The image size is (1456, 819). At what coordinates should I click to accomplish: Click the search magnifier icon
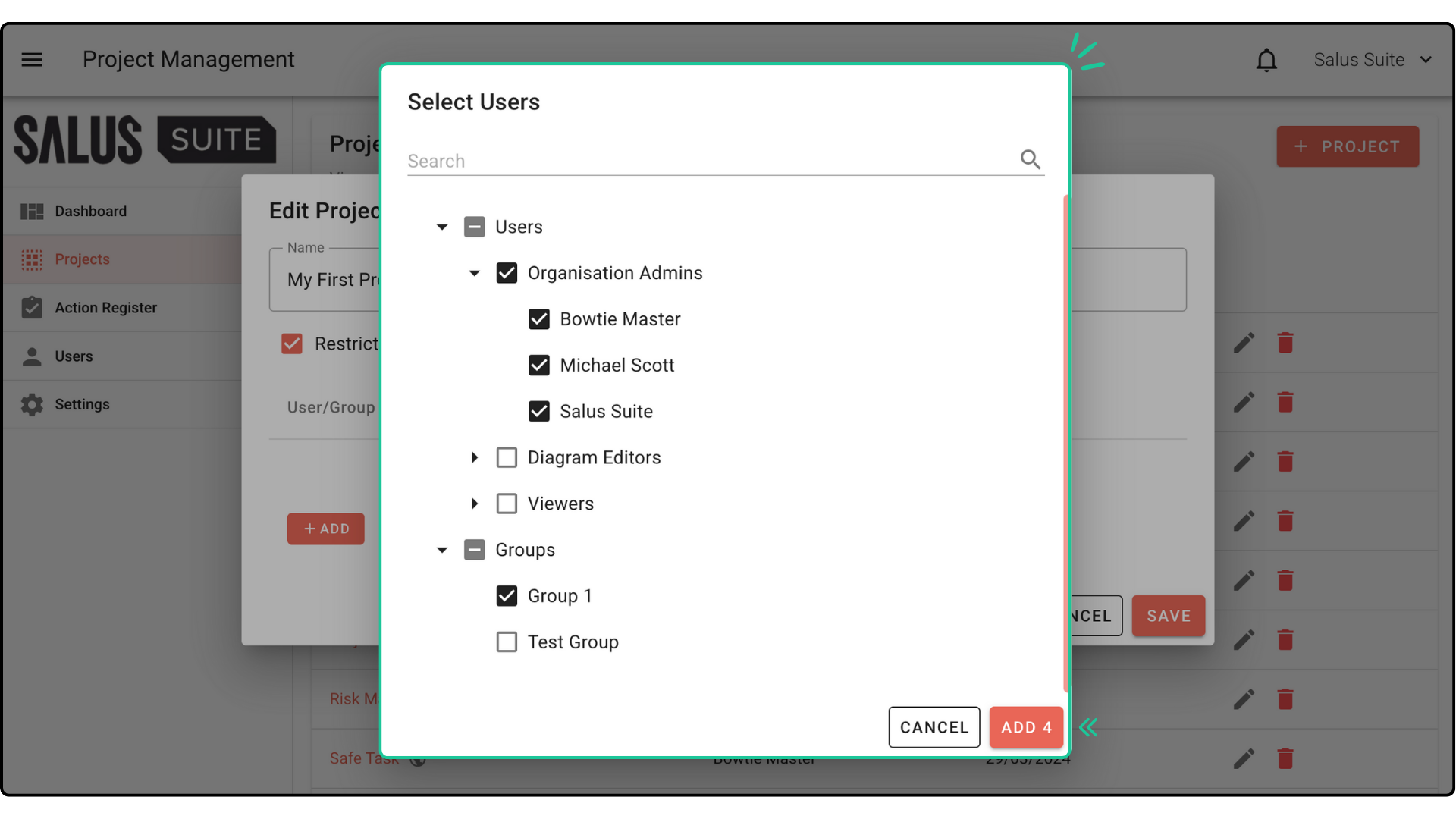[1030, 159]
